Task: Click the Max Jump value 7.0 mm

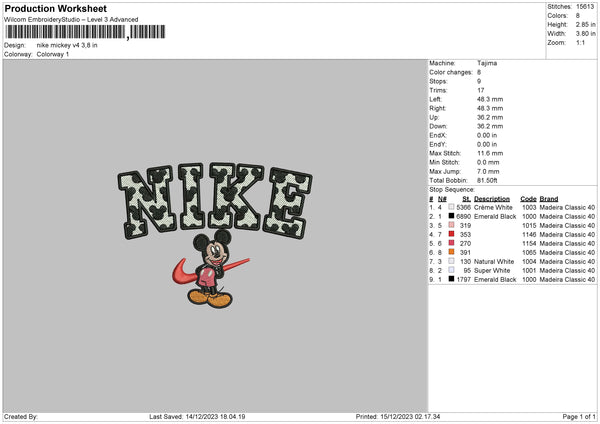Action: (x=488, y=171)
